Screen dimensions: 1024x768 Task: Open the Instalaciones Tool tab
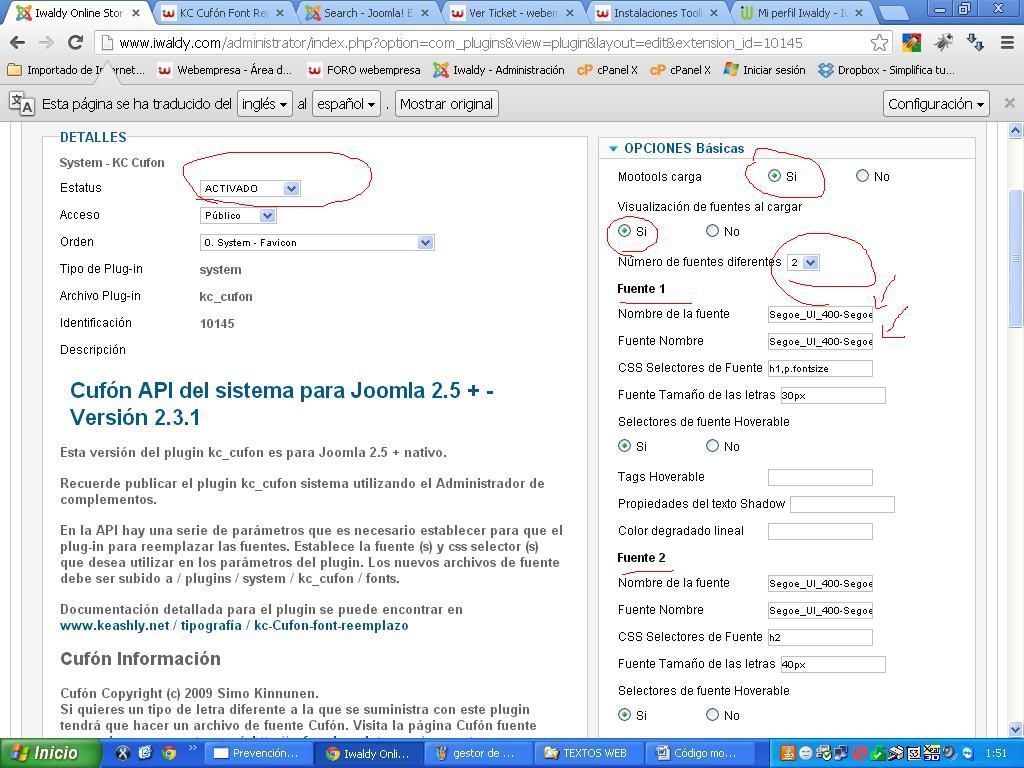point(658,13)
